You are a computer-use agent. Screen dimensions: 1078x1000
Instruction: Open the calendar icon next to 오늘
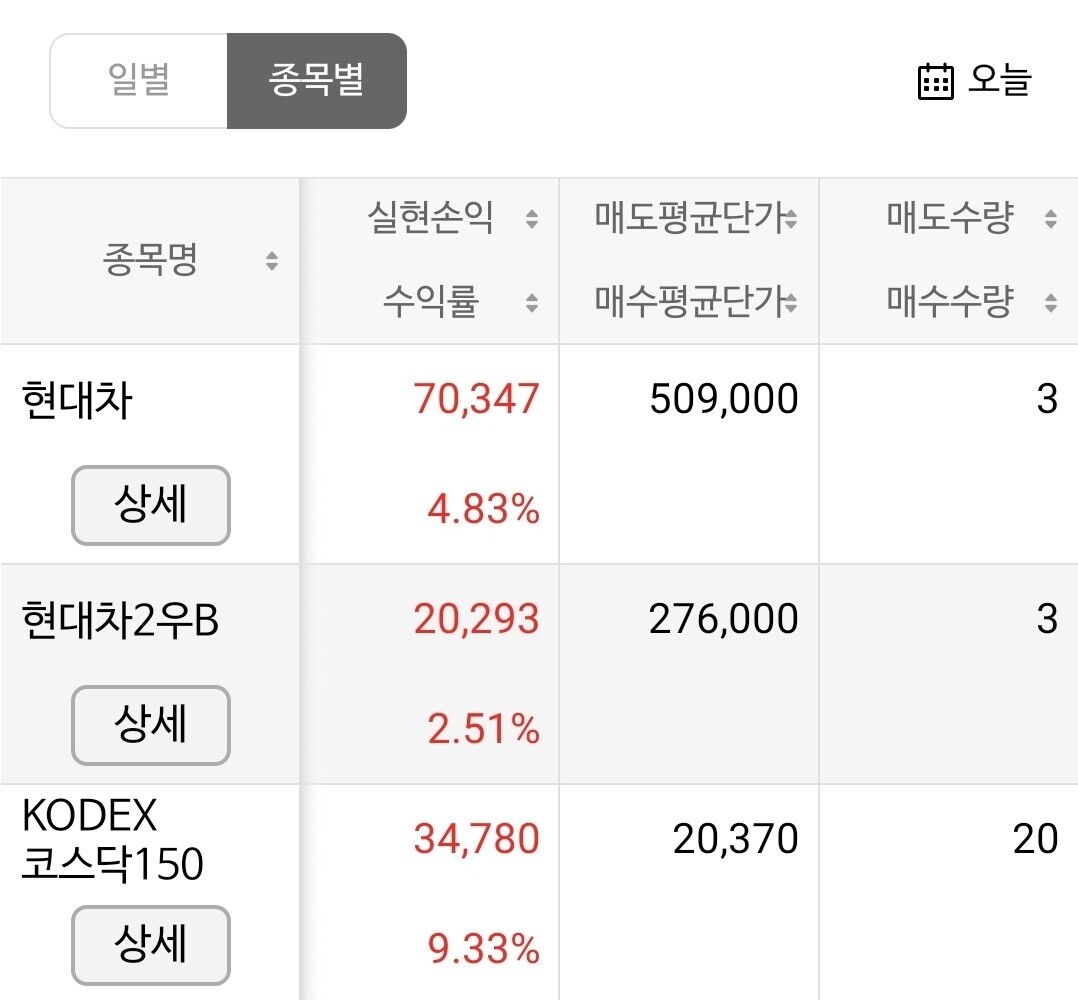point(935,81)
